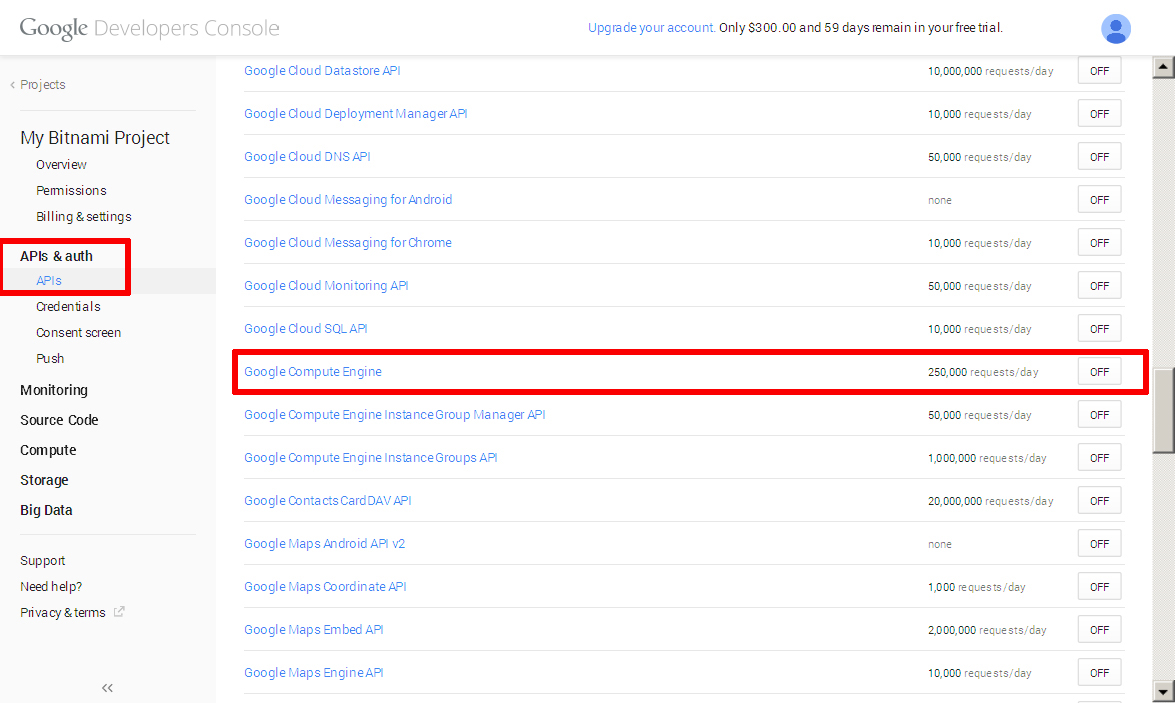The image size is (1175, 703).
Task: Open Billing & settings page
Action: (83, 217)
